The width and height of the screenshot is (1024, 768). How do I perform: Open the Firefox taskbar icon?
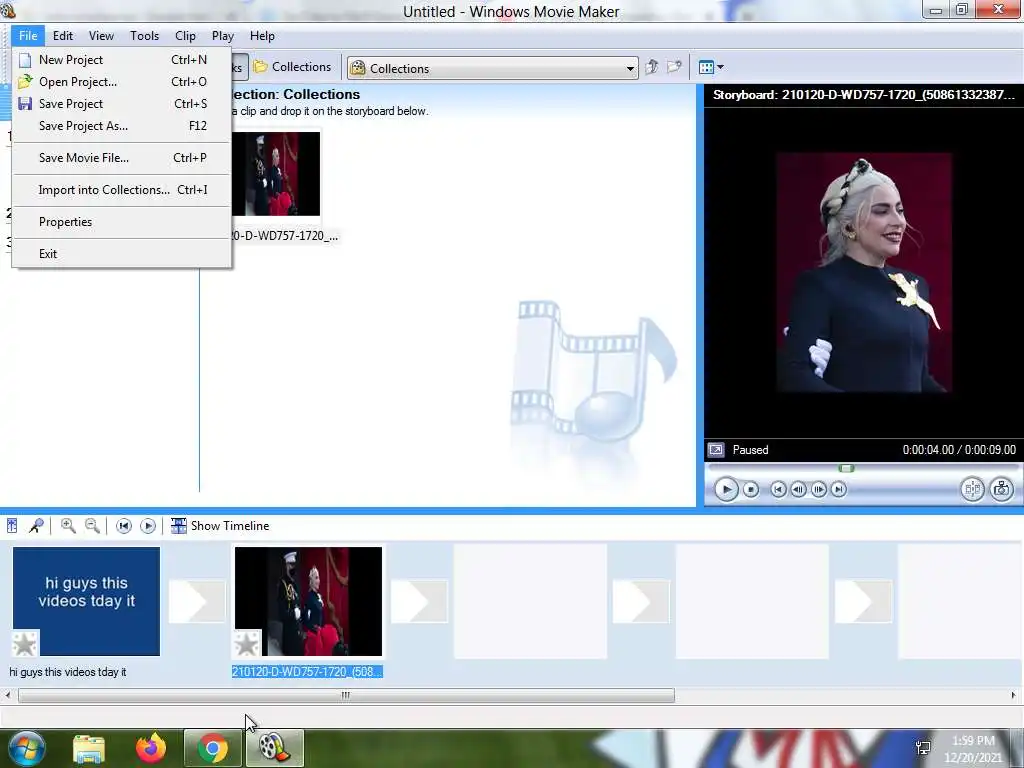(151, 748)
